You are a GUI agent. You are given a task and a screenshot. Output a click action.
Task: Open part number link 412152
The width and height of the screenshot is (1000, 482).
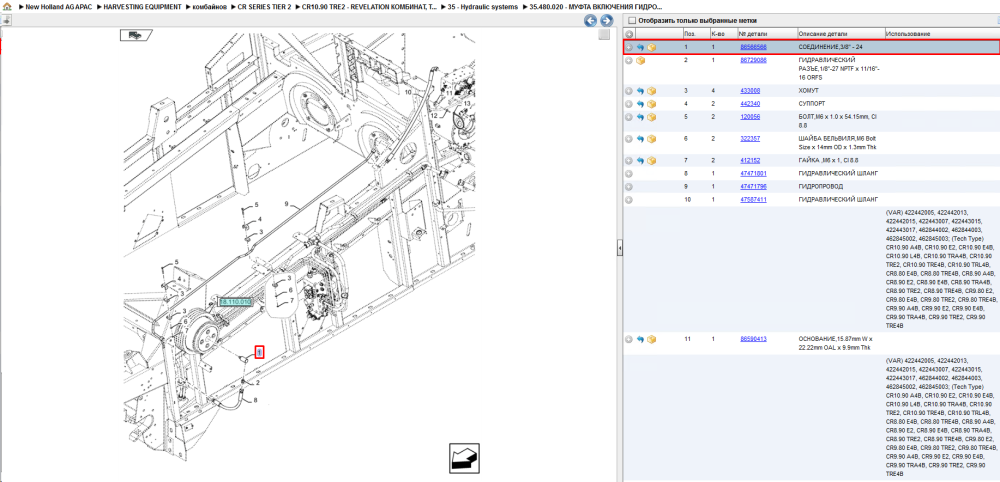(750, 161)
